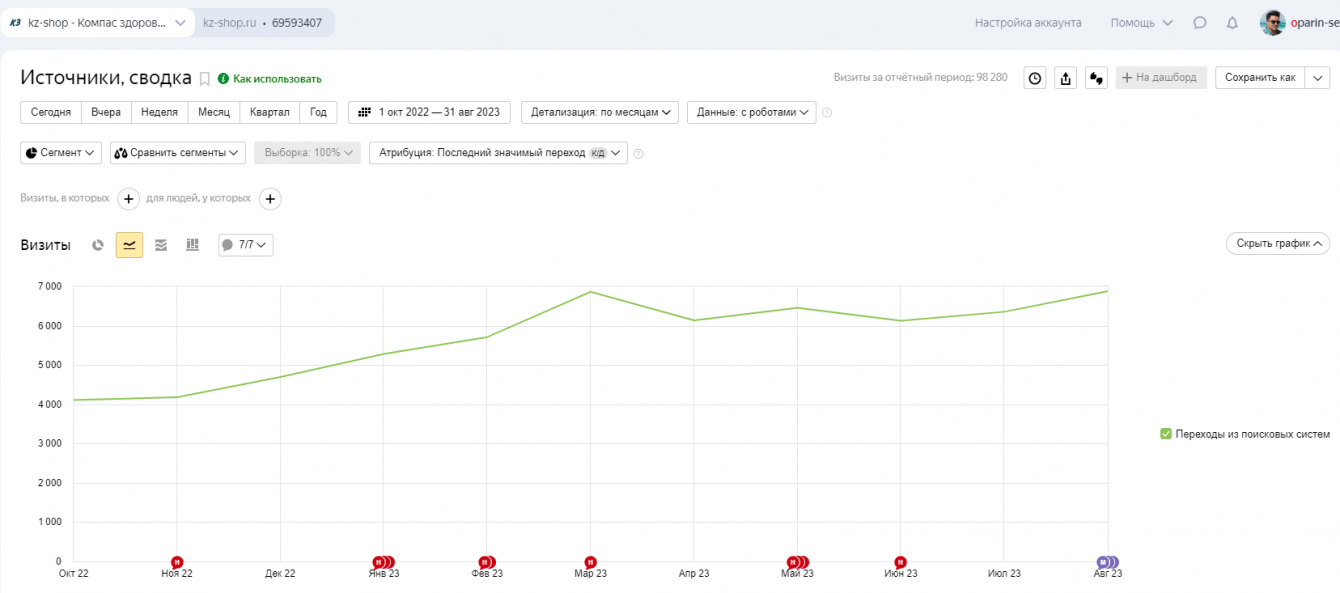Viewport: 1340px width, 593px height.
Task: Click the Сохранить как button
Action: 1260,78
